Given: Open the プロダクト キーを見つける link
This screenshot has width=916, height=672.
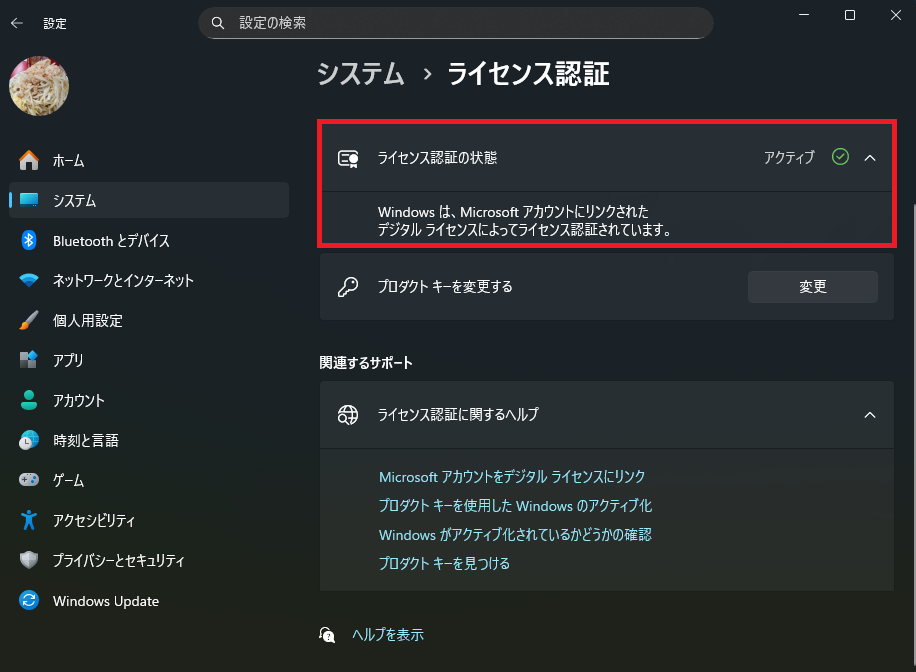Looking at the screenshot, I should tap(444, 563).
